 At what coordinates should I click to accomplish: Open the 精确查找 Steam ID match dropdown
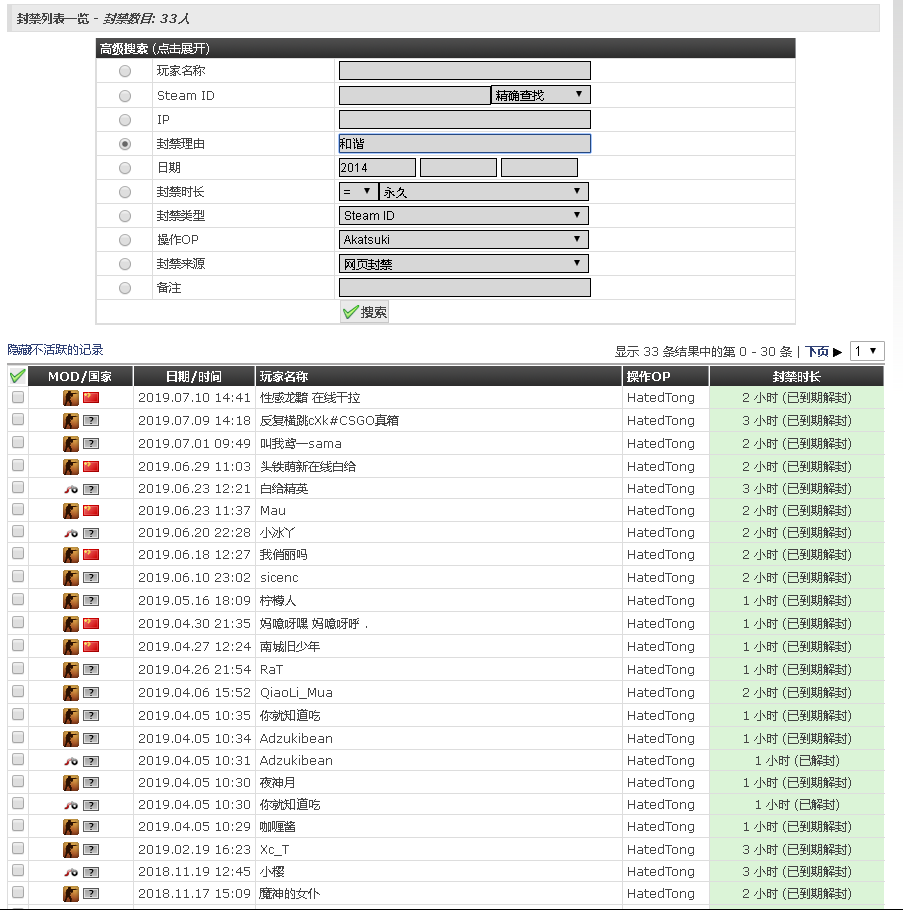pos(540,95)
